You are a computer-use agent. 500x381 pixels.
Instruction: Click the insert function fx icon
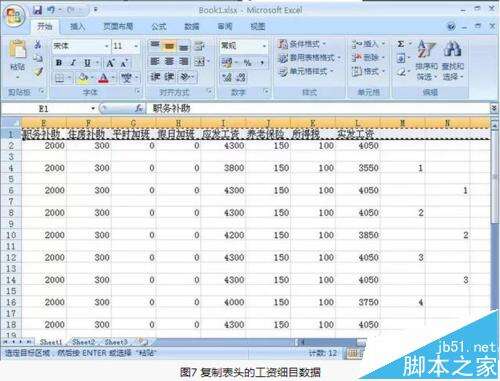click(x=139, y=108)
